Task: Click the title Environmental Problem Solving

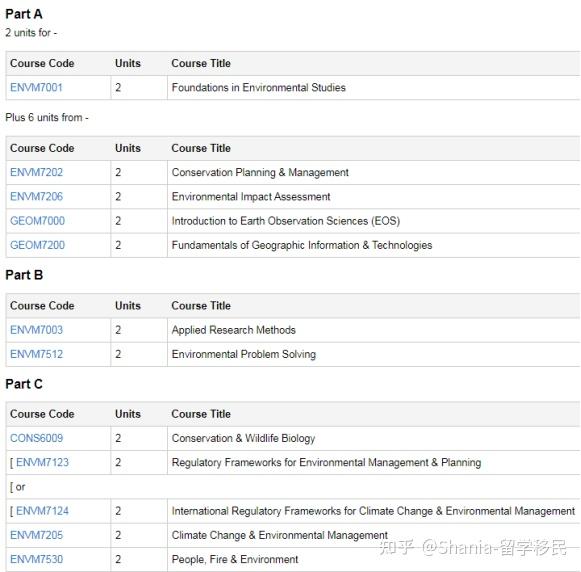Action: [243, 355]
